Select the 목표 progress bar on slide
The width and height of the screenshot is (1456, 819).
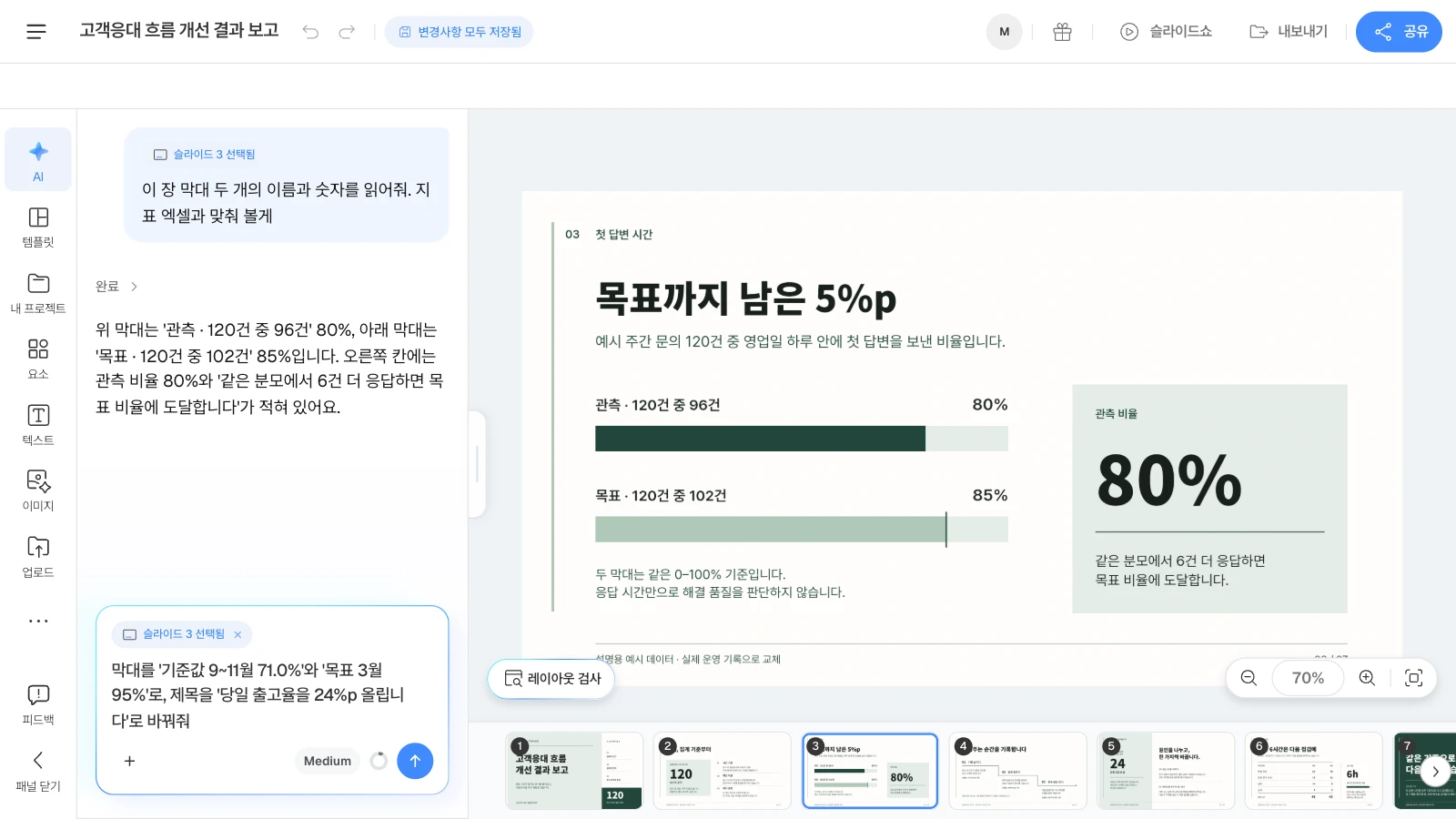click(x=802, y=530)
